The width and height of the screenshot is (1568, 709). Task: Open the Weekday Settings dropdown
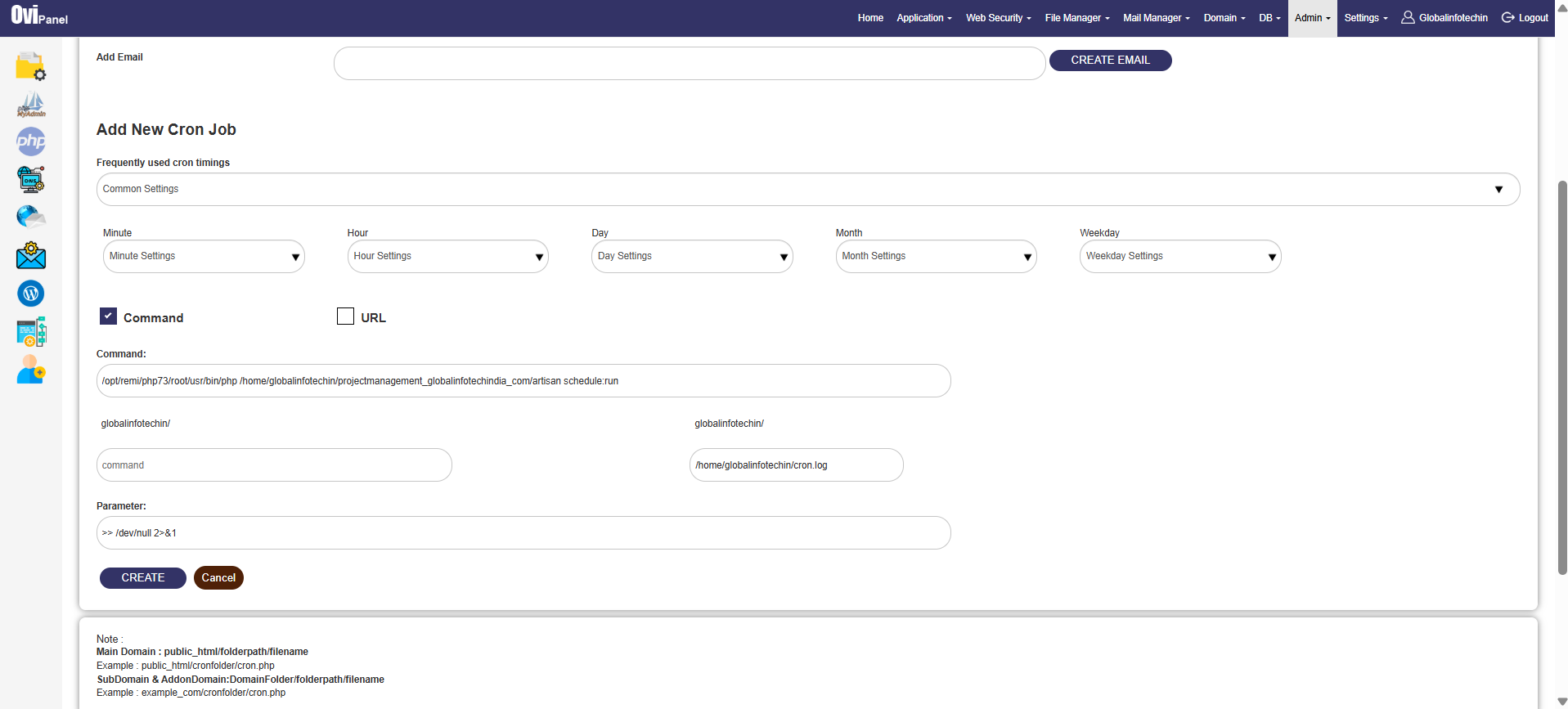[x=1179, y=257]
